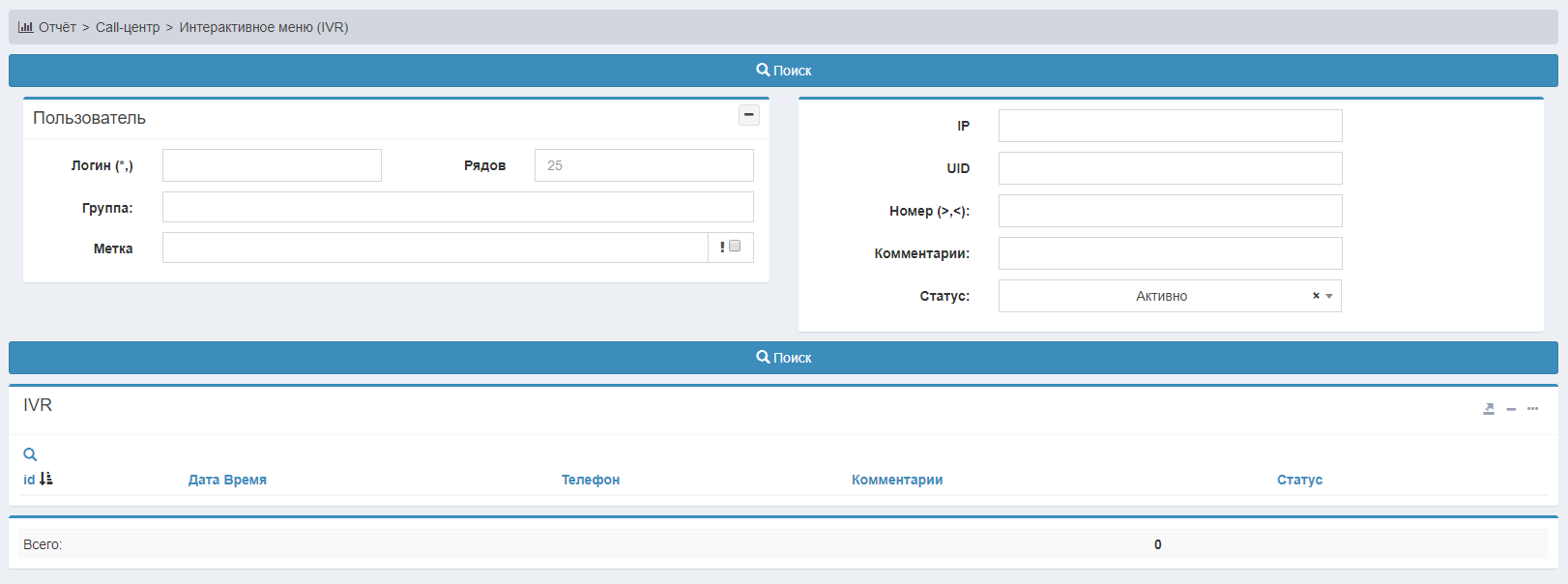The image size is (1568, 584).
Task: Sort table by Дата Время column
Action: [227, 480]
